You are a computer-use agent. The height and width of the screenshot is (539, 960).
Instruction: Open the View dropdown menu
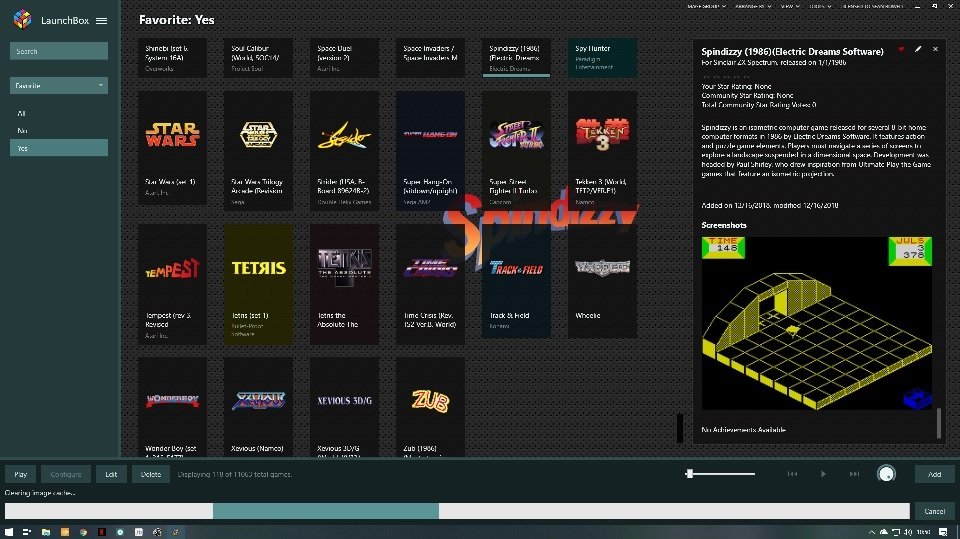click(790, 6)
